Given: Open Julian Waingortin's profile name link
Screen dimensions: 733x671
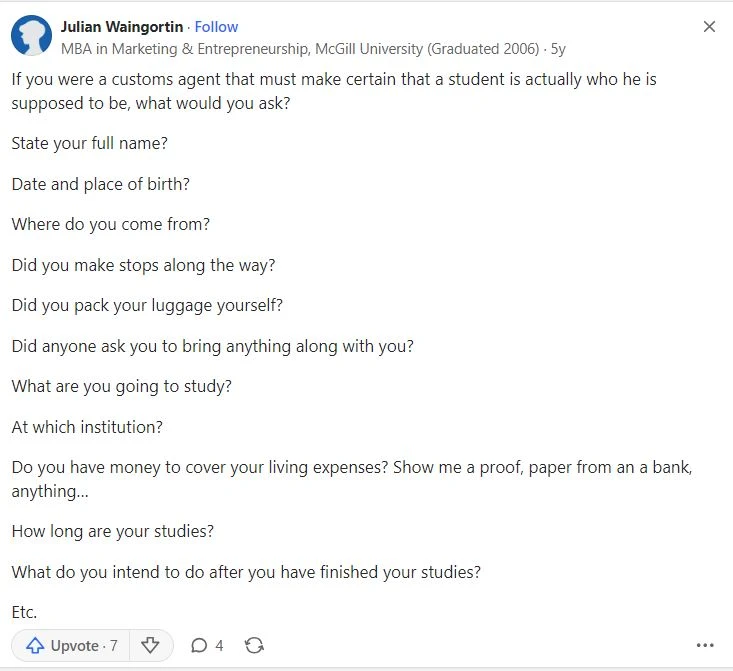Looking at the screenshot, I should (122, 27).
